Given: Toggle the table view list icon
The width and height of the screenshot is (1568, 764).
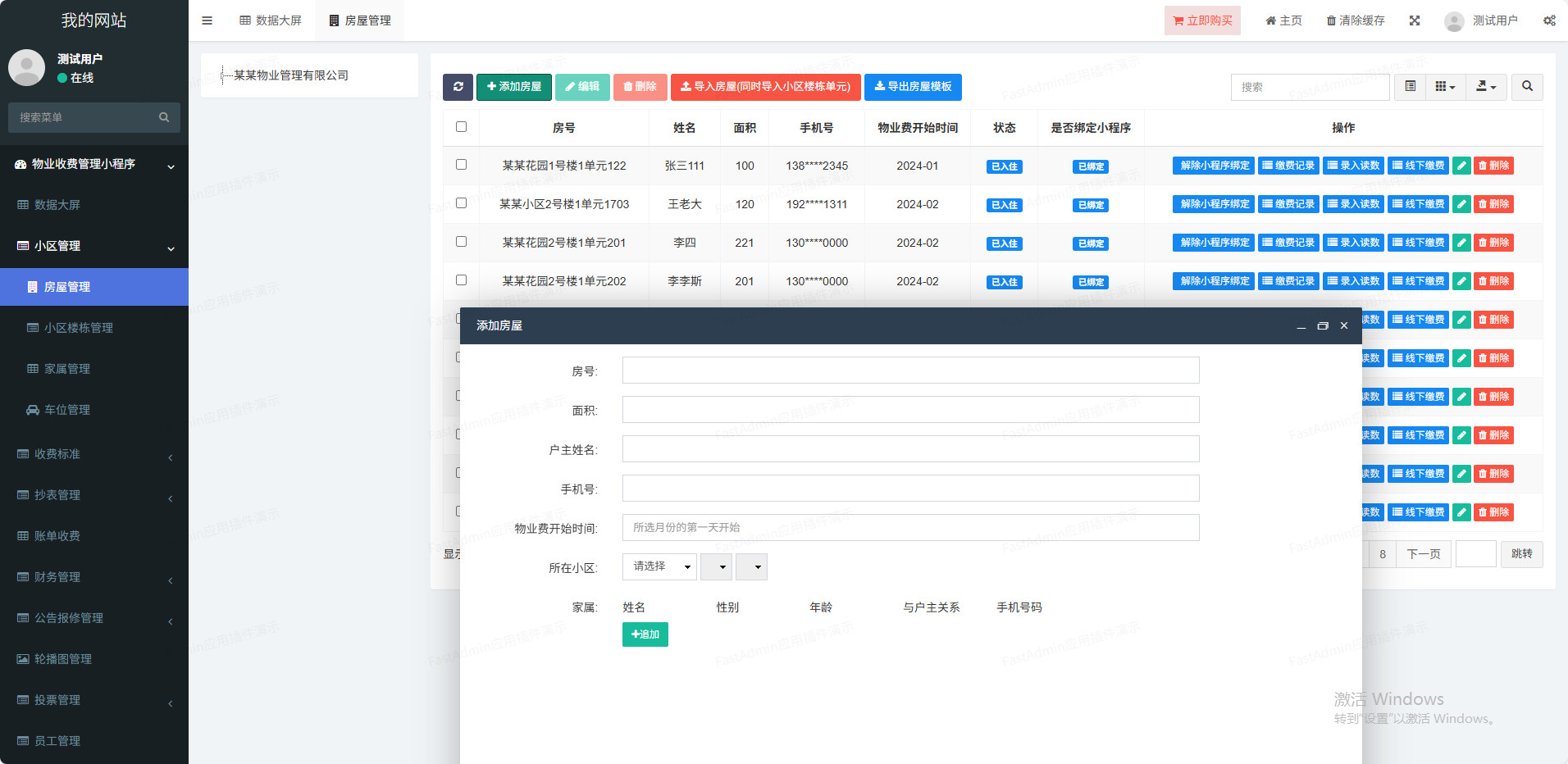Looking at the screenshot, I should click(1411, 87).
